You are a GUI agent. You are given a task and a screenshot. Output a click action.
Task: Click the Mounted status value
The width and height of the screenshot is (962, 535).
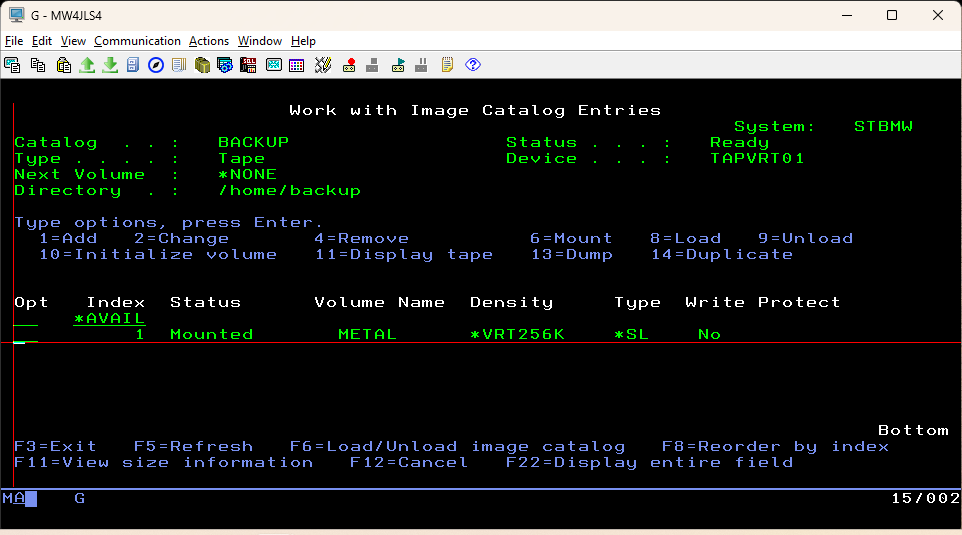click(212, 334)
